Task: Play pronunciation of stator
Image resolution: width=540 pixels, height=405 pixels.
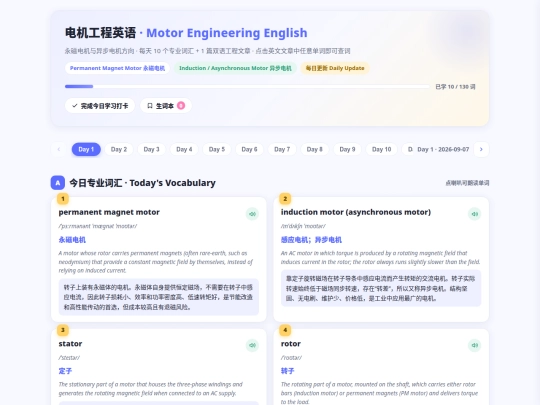Action: point(252,345)
